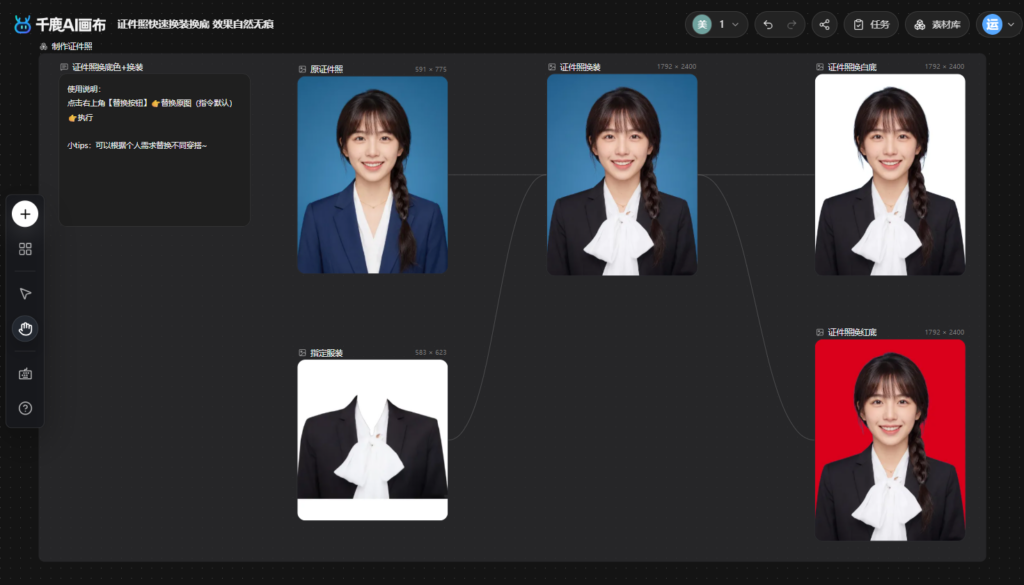The width and height of the screenshot is (1024, 585).
Task: Click the 千鹿AI画布 logo
Action: [x=59, y=25]
